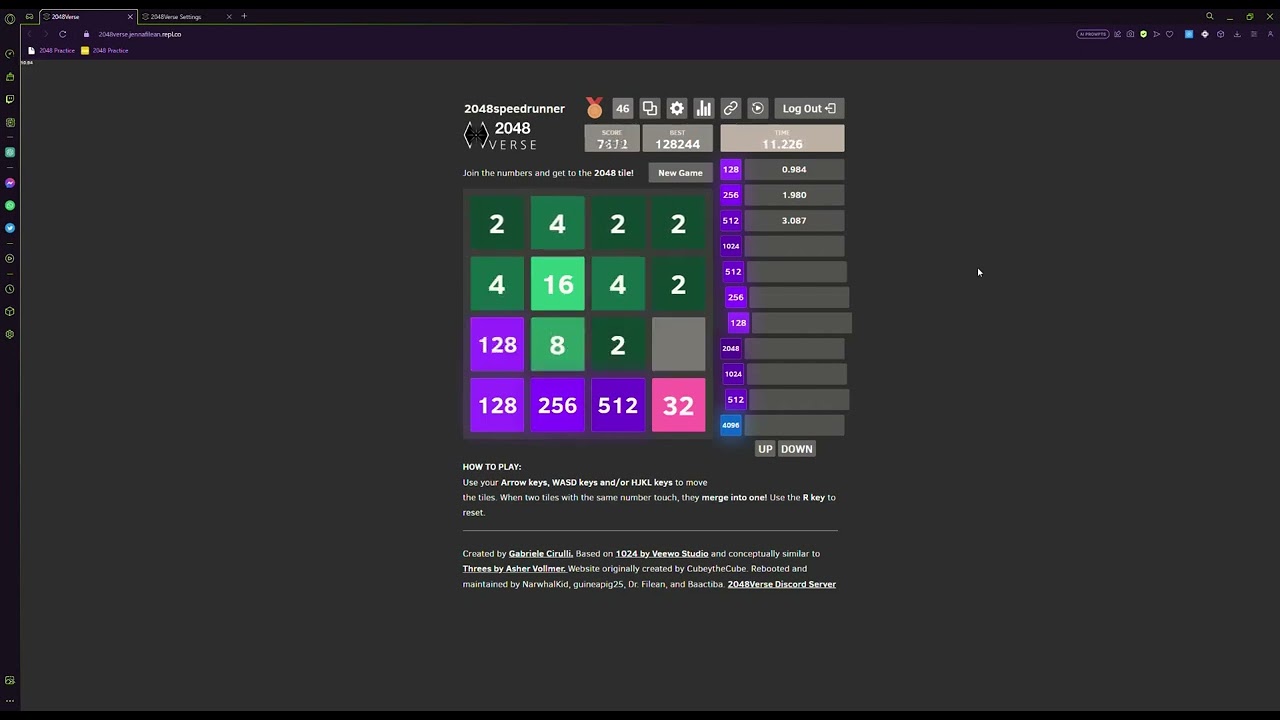Close the 2048Verse Settings tab
This screenshot has width=1280, height=720.
[229, 16]
